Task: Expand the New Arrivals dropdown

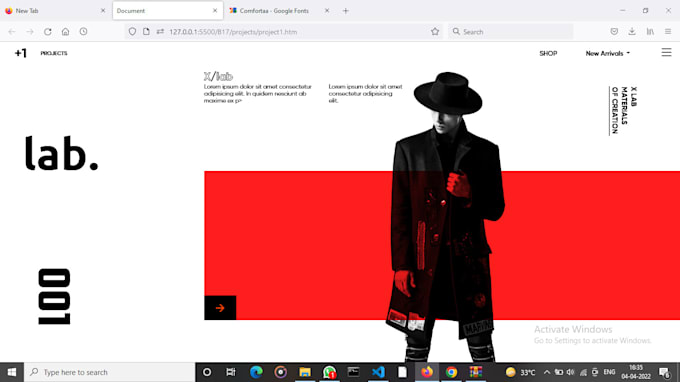Action: pos(608,53)
